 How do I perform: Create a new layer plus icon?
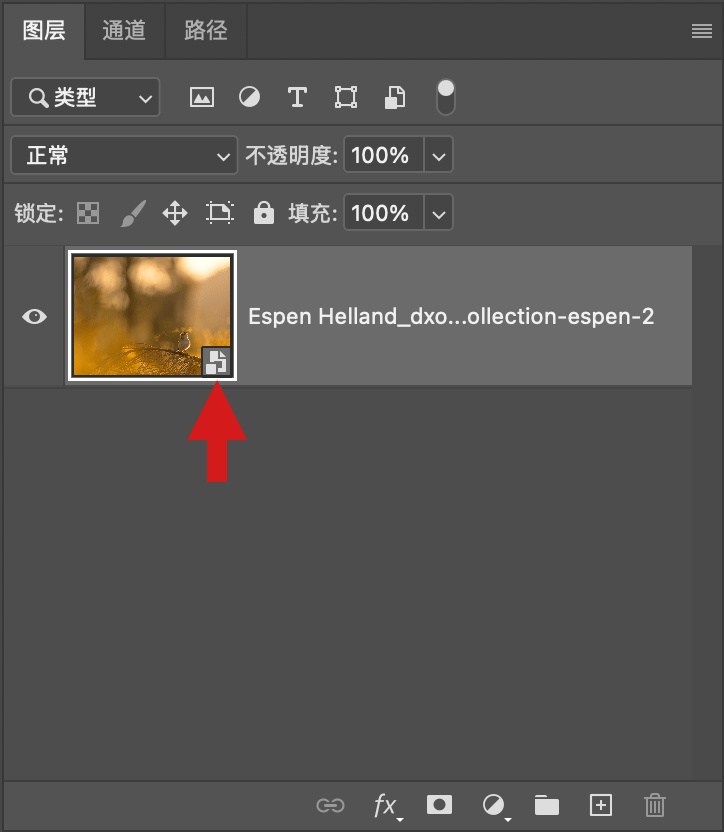601,805
